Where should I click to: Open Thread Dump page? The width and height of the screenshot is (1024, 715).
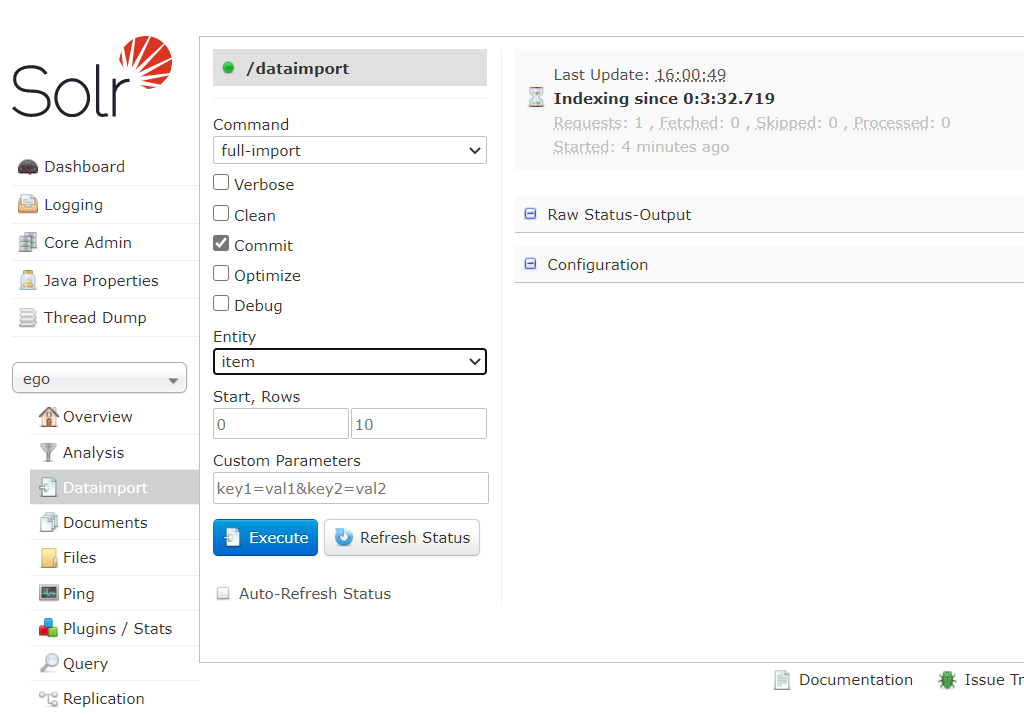click(95, 318)
